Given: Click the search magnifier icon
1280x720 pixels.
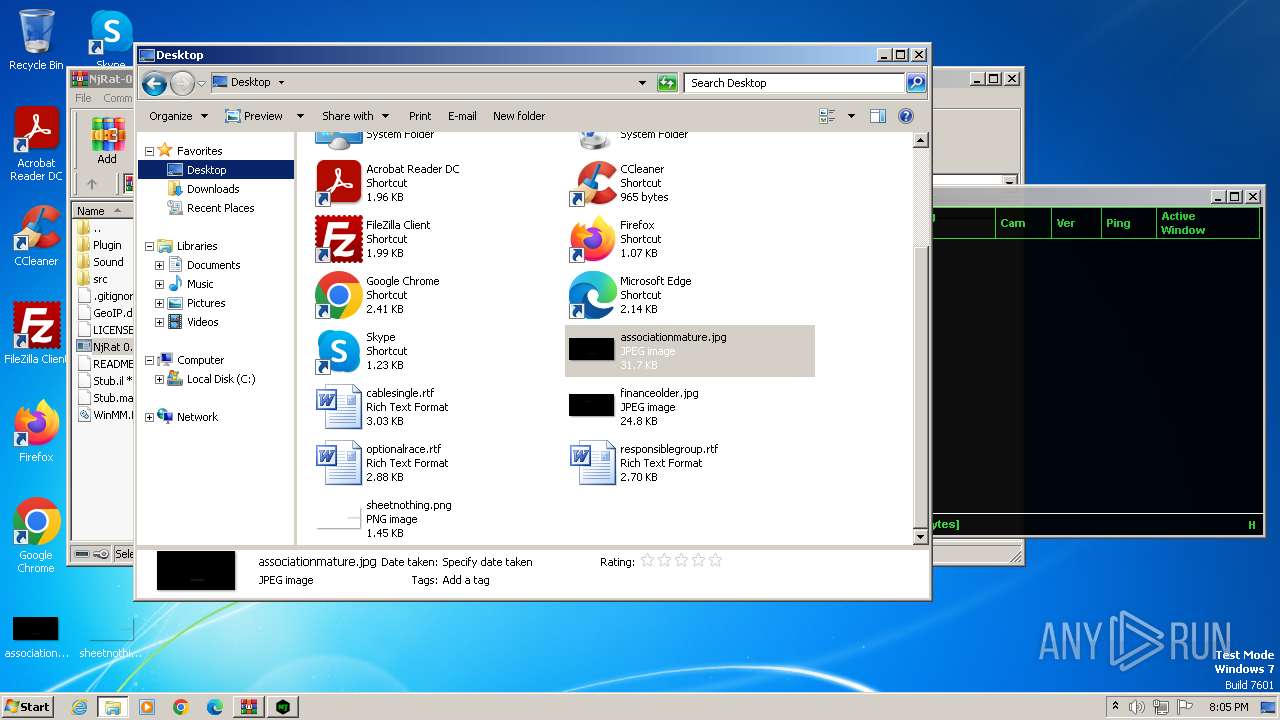Looking at the screenshot, I should (915, 83).
